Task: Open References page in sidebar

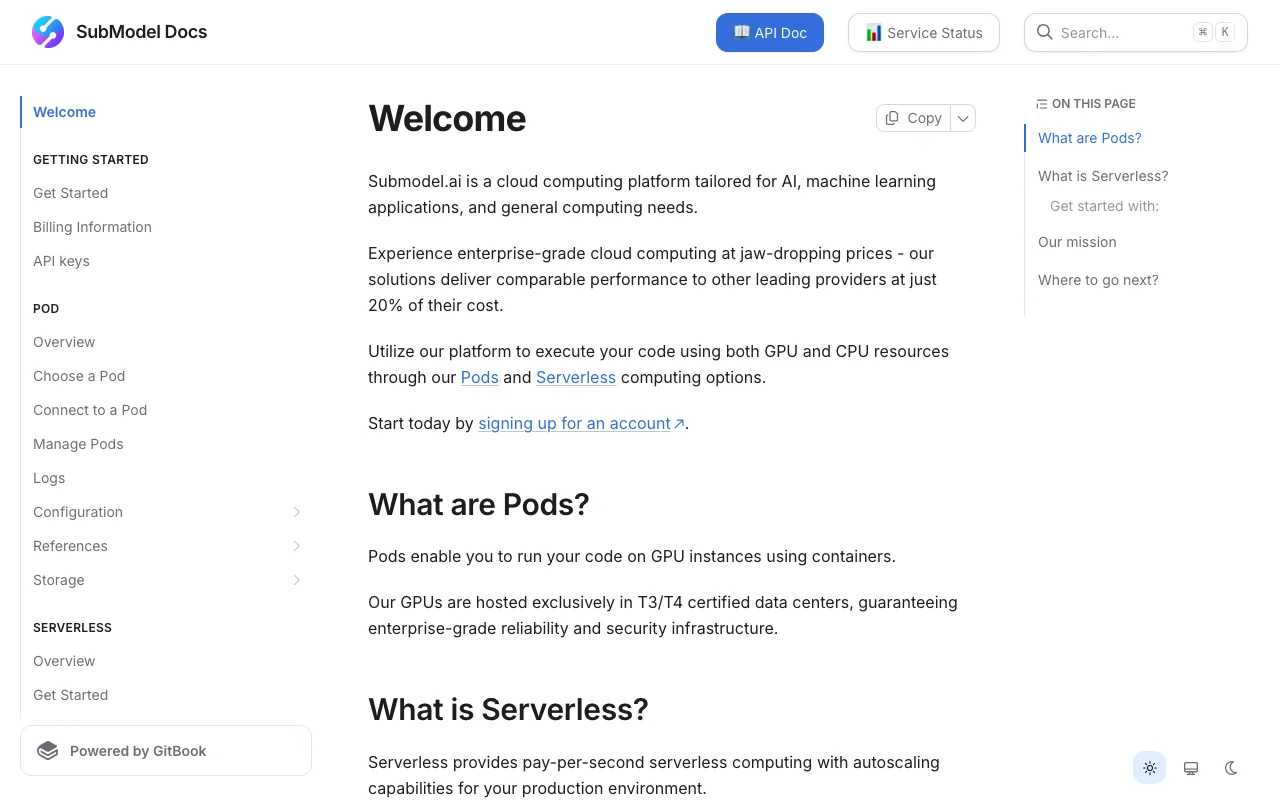Action: tap(70, 546)
